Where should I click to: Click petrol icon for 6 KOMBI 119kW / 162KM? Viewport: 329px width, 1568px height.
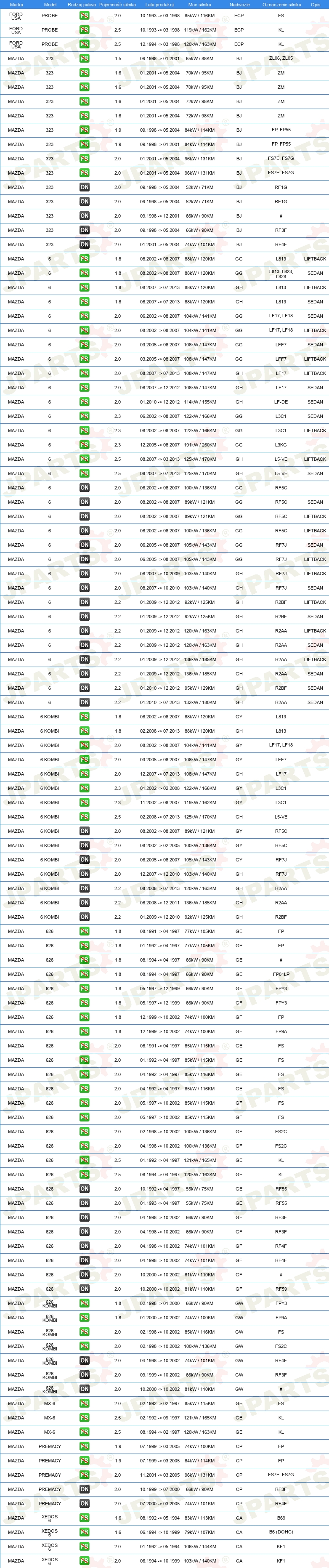pyautogui.click(x=84, y=802)
